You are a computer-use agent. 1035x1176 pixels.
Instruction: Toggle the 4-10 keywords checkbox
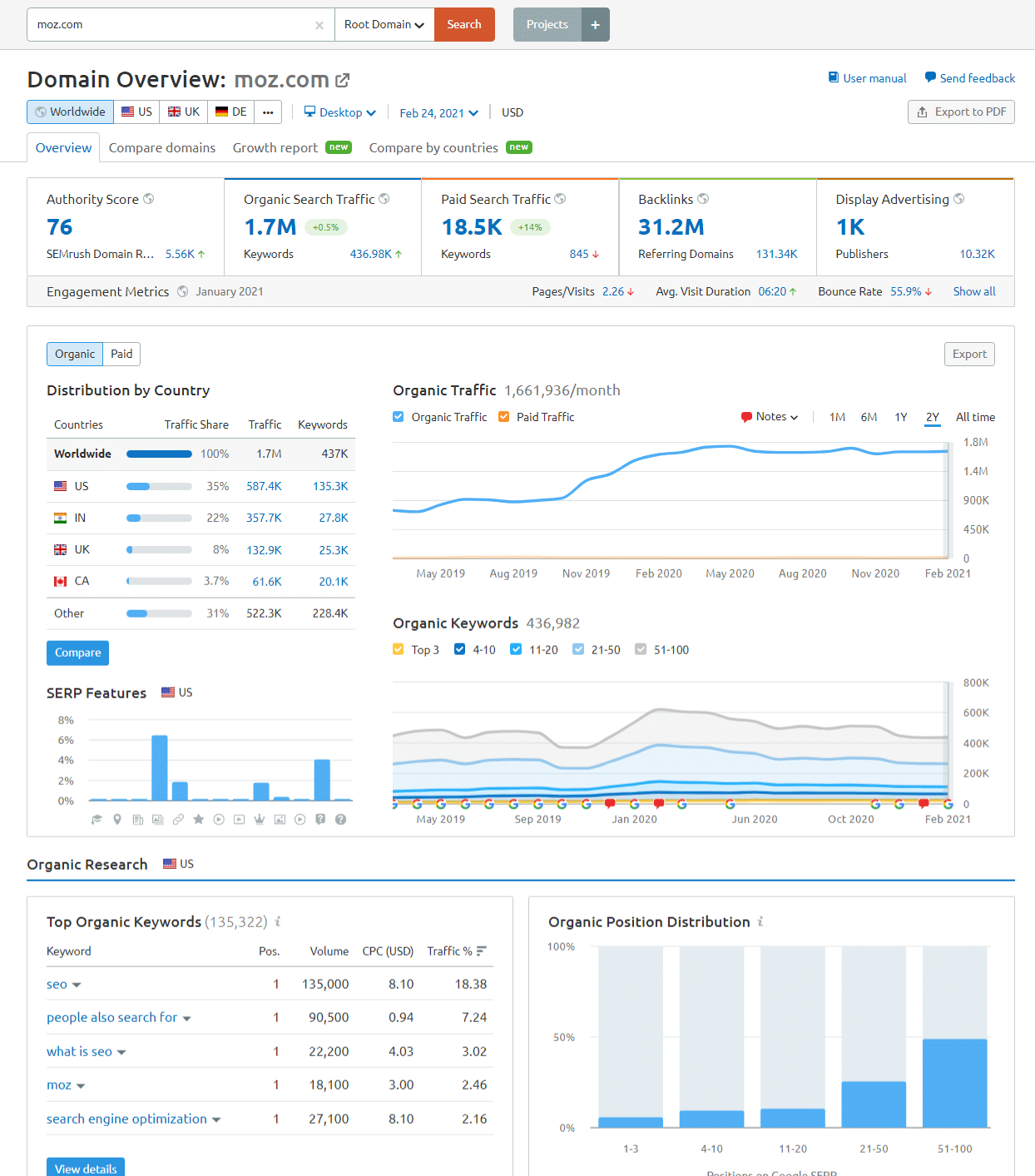click(460, 649)
